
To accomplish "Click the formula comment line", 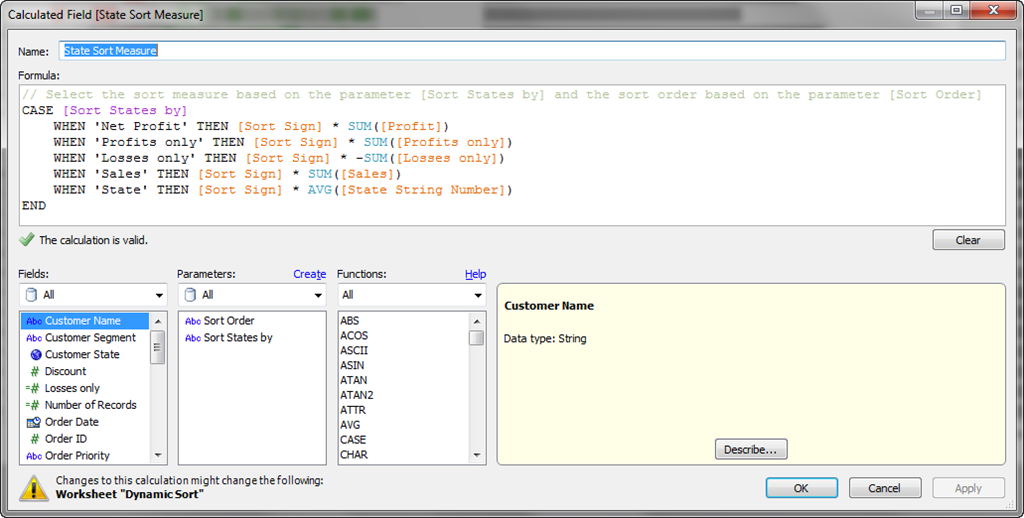I will (502, 95).
